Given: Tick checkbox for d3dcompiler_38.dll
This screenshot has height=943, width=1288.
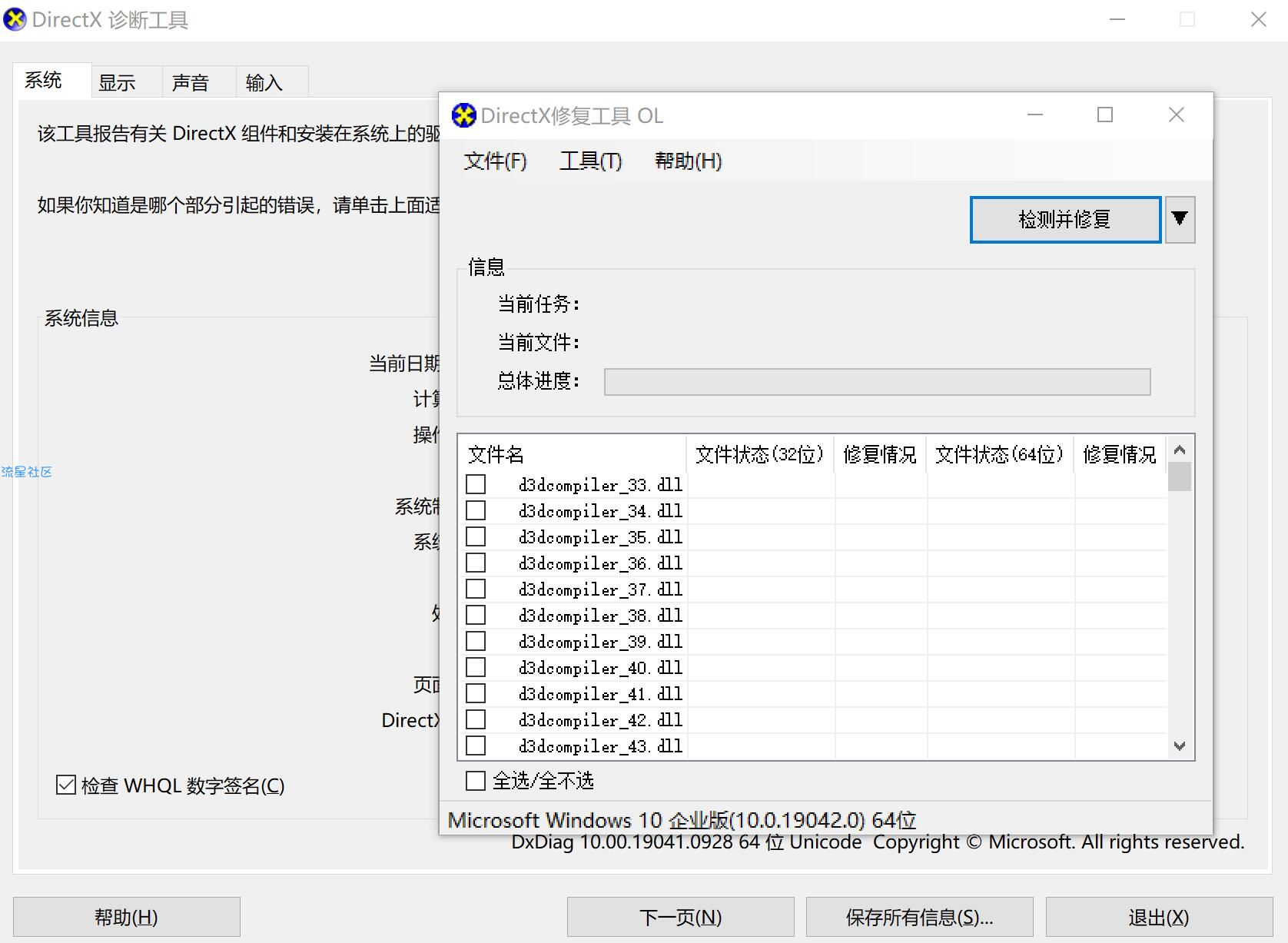Looking at the screenshot, I should (476, 615).
